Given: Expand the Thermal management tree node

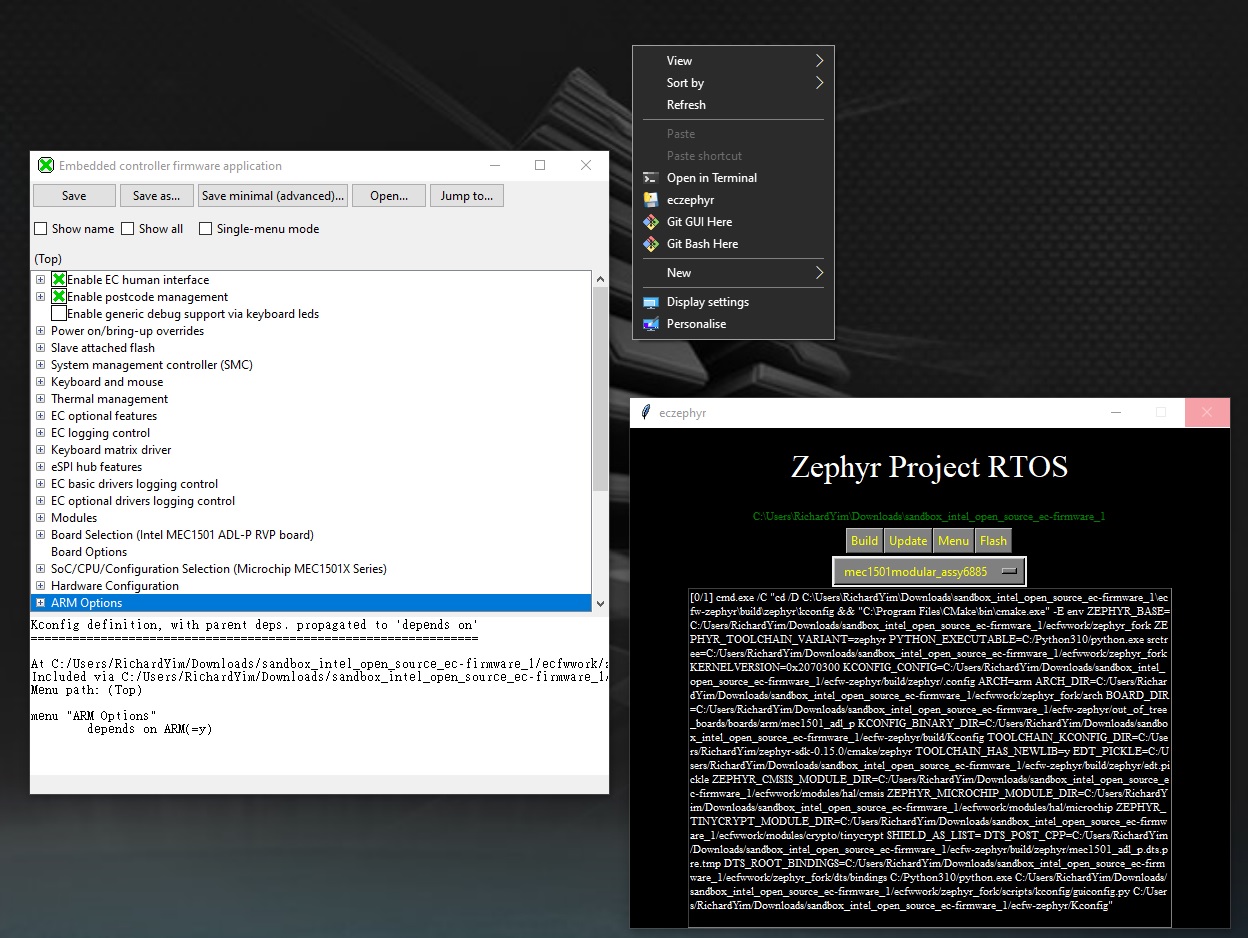Looking at the screenshot, I should click(x=40, y=399).
